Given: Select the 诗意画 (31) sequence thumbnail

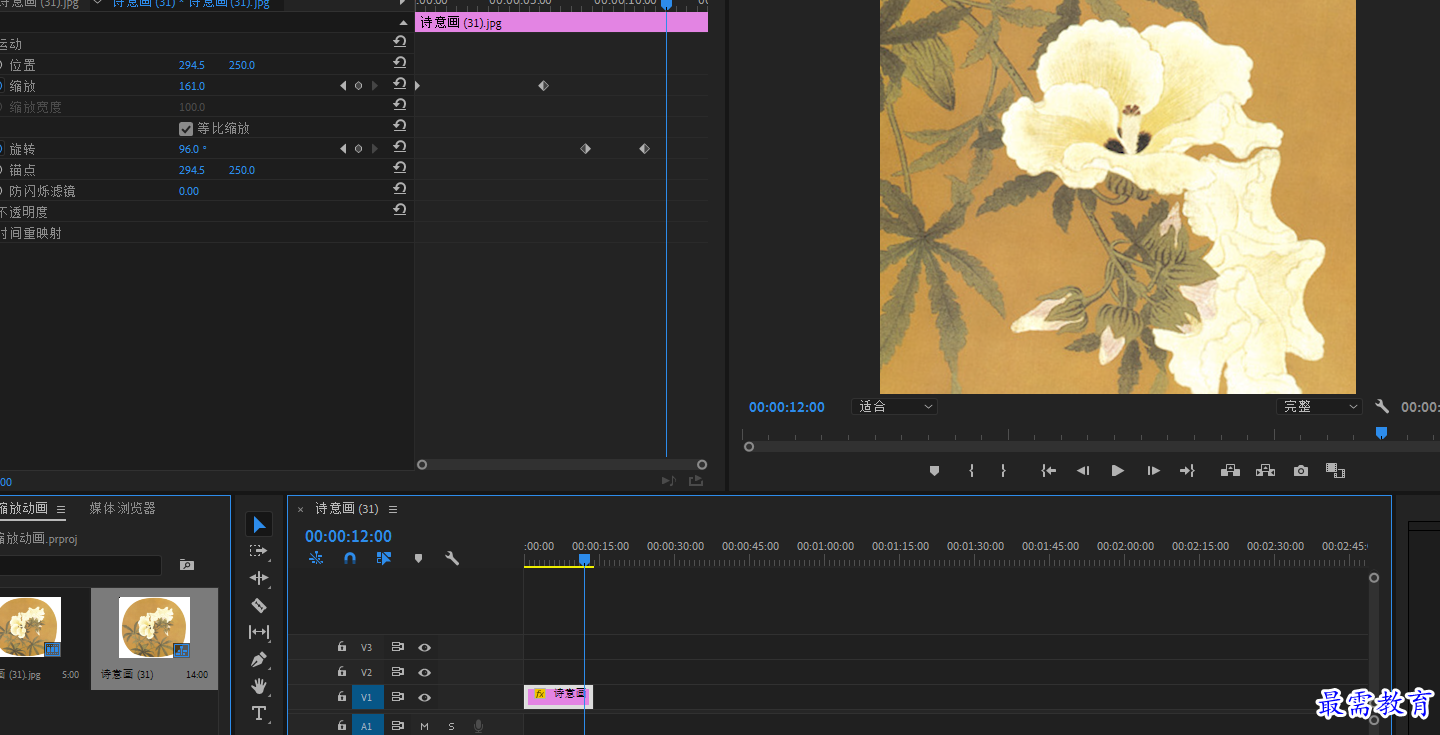Looking at the screenshot, I should 155,627.
